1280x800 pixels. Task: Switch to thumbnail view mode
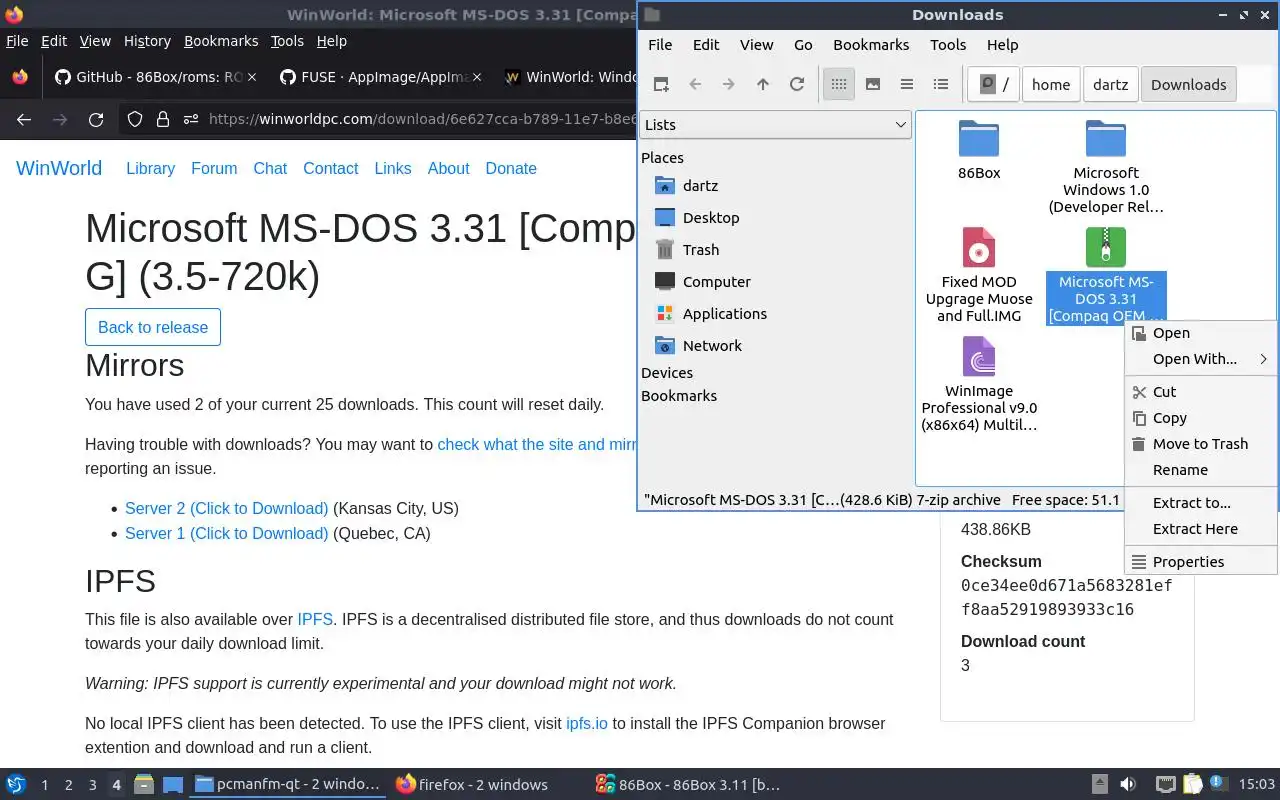tap(873, 85)
